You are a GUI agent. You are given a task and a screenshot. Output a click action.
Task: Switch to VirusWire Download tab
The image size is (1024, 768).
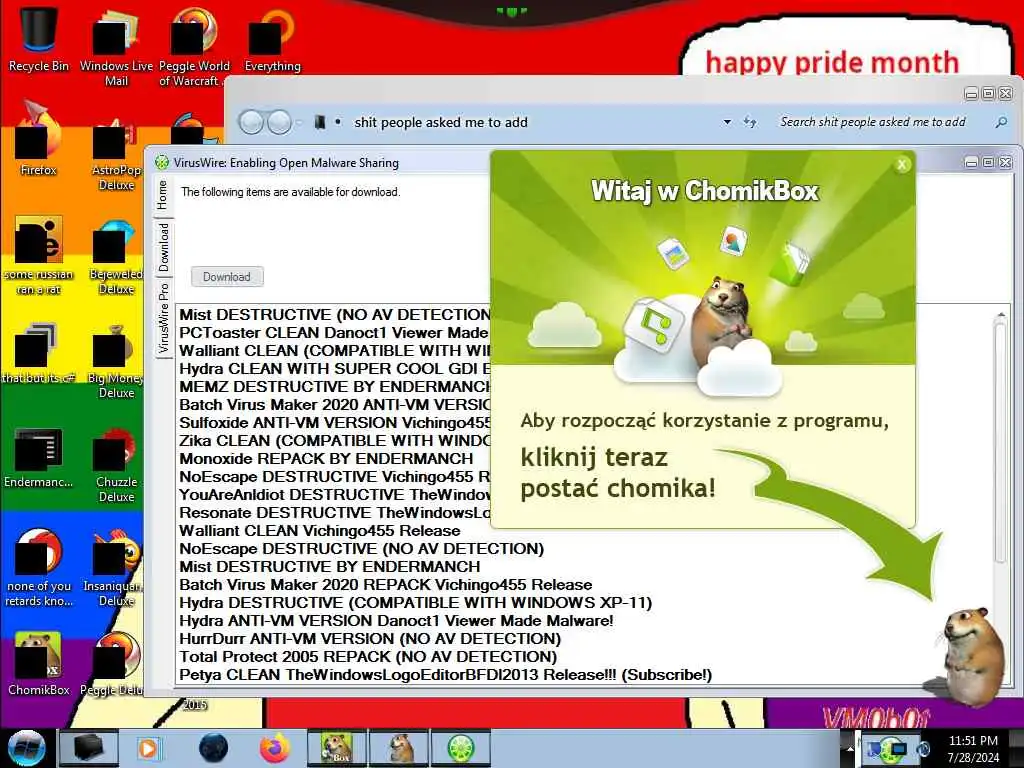(163, 248)
